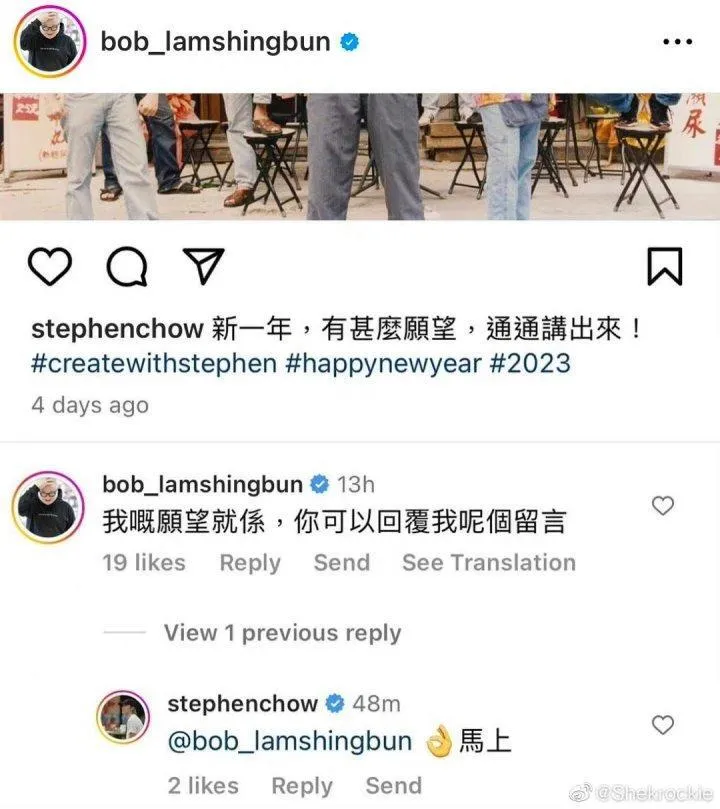View the 19 likes list
The height and width of the screenshot is (809, 720).
point(144,562)
